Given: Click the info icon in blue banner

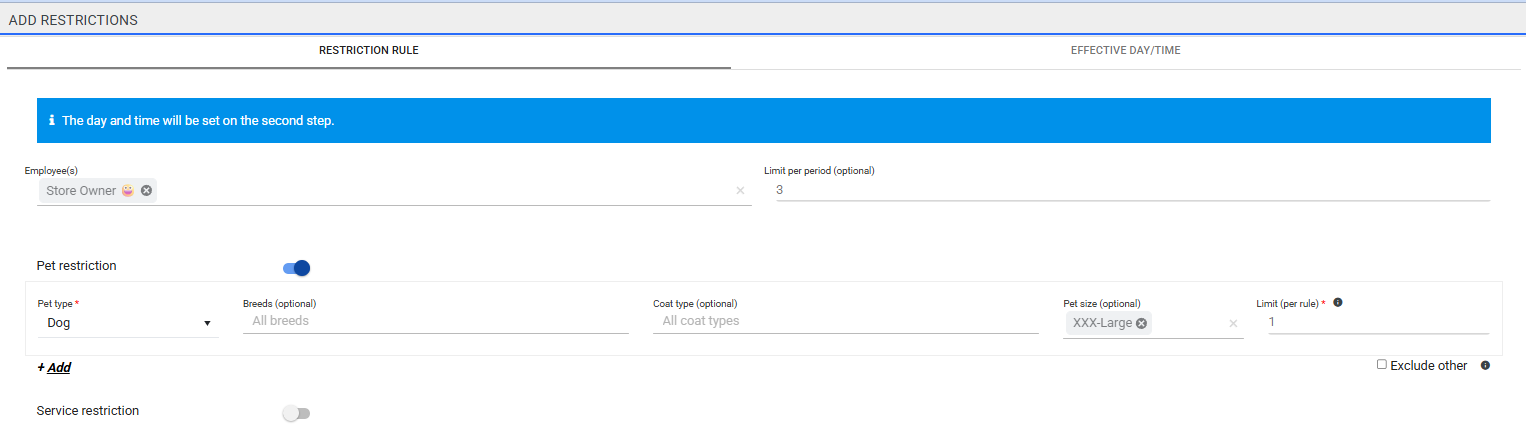Looking at the screenshot, I should tap(51, 120).
